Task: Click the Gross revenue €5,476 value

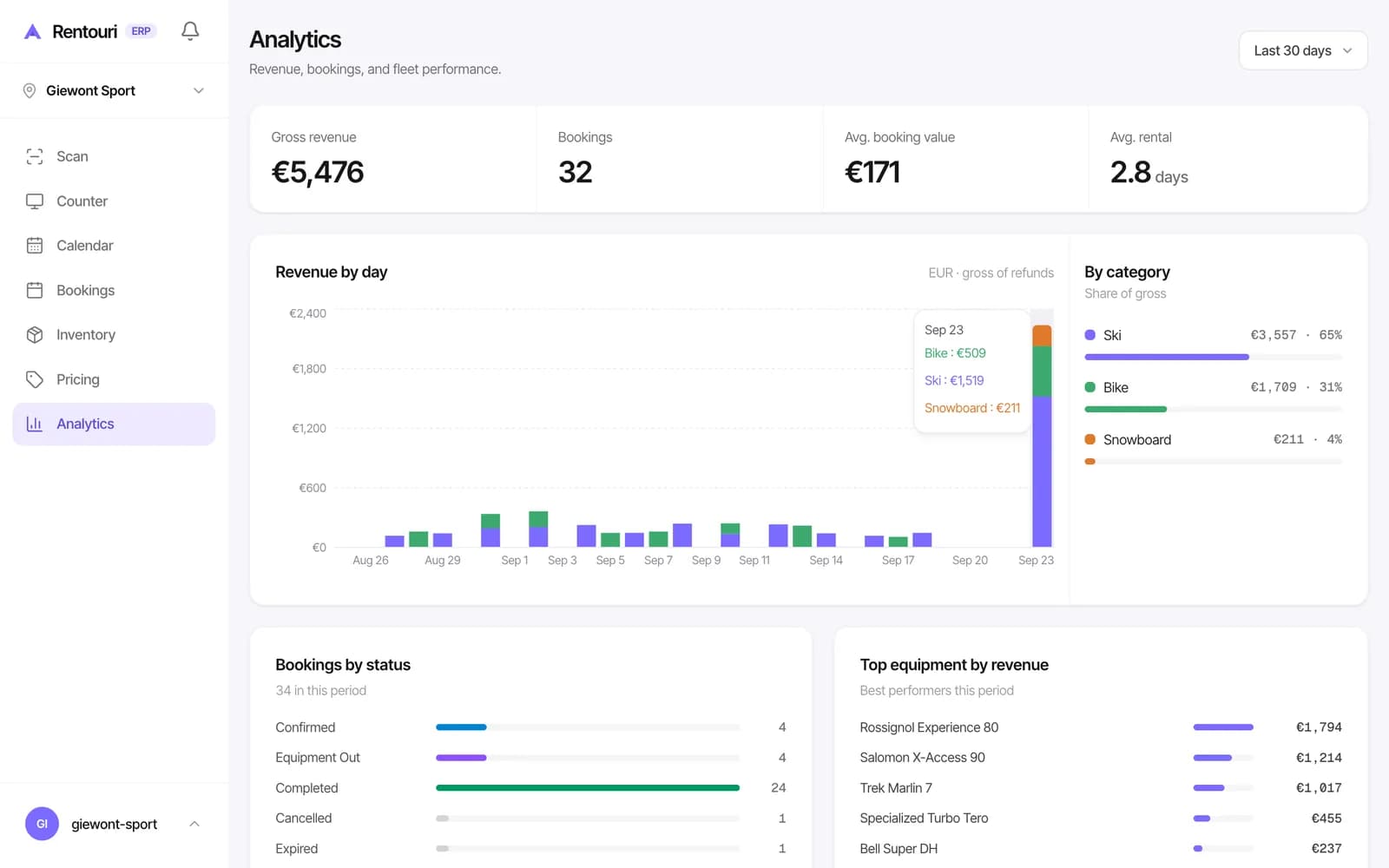Action: 318,172
